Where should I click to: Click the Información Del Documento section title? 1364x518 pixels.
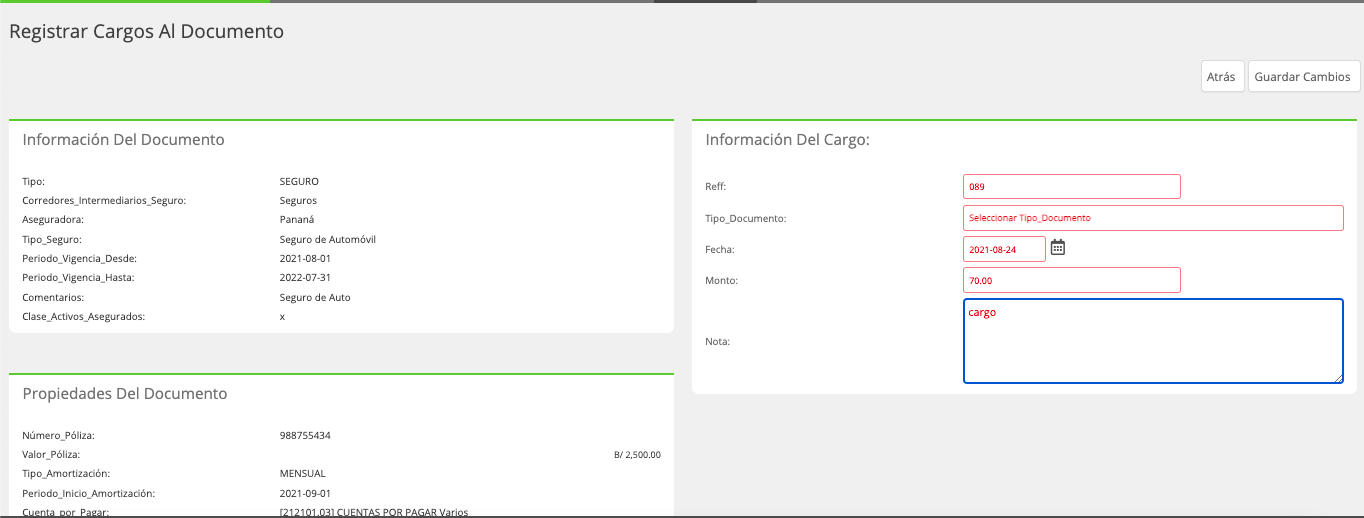point(124,140)
